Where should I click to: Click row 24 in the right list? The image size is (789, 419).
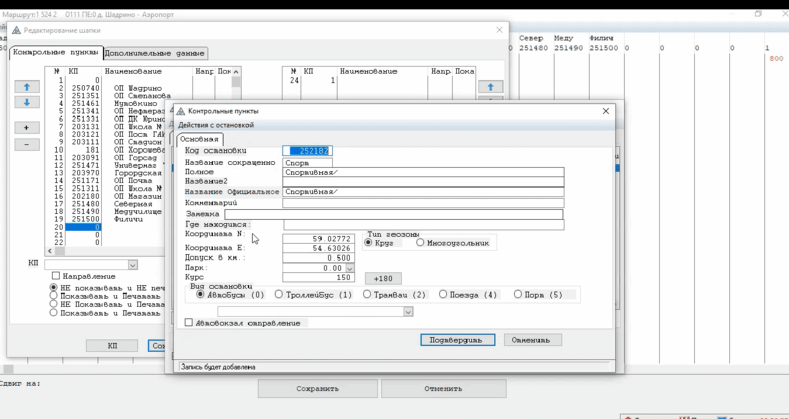[377, 80]
